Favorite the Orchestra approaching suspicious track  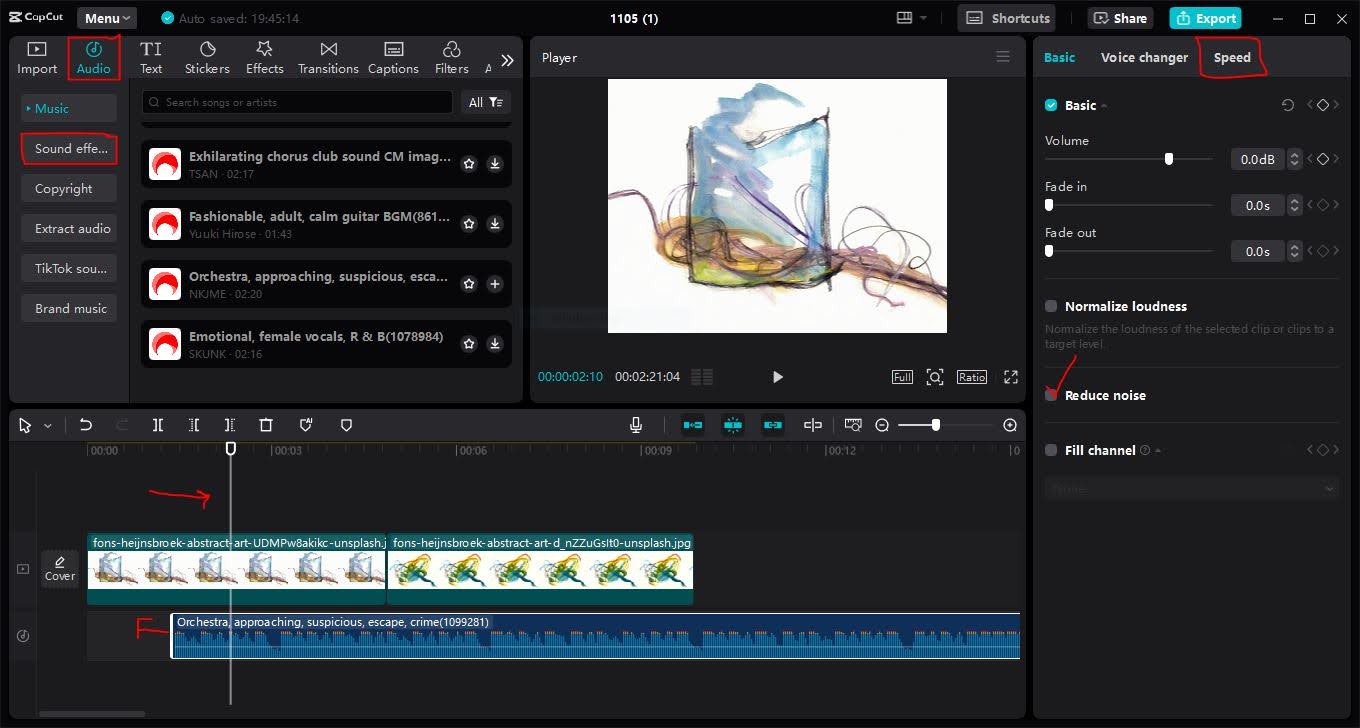tap(469, 284)
